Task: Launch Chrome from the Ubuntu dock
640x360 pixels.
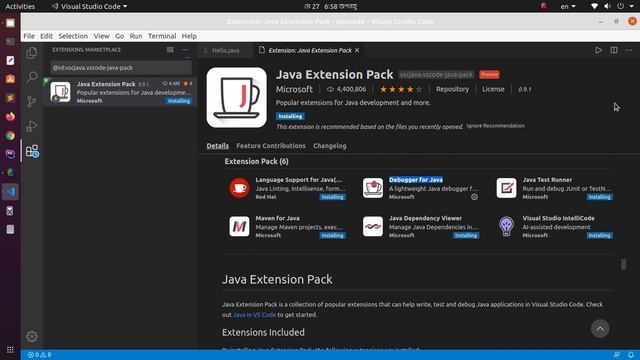Action: tap(10, 135)
